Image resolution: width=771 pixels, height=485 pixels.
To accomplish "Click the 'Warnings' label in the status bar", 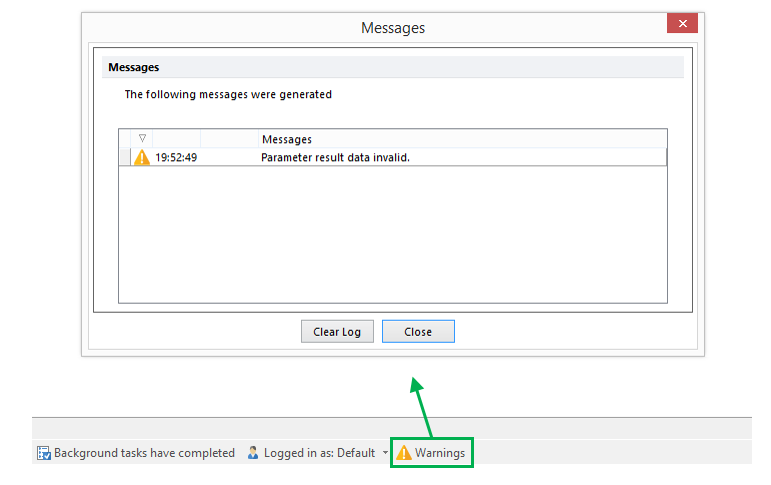I will [440, 453].
